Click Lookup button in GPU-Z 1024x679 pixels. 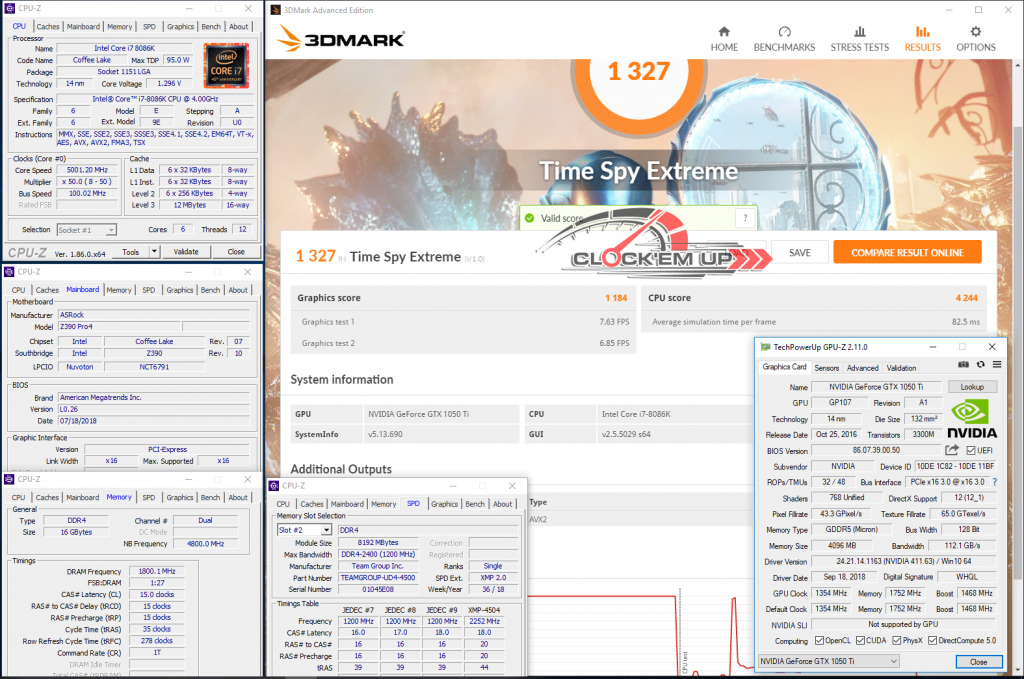pos(972,387)
